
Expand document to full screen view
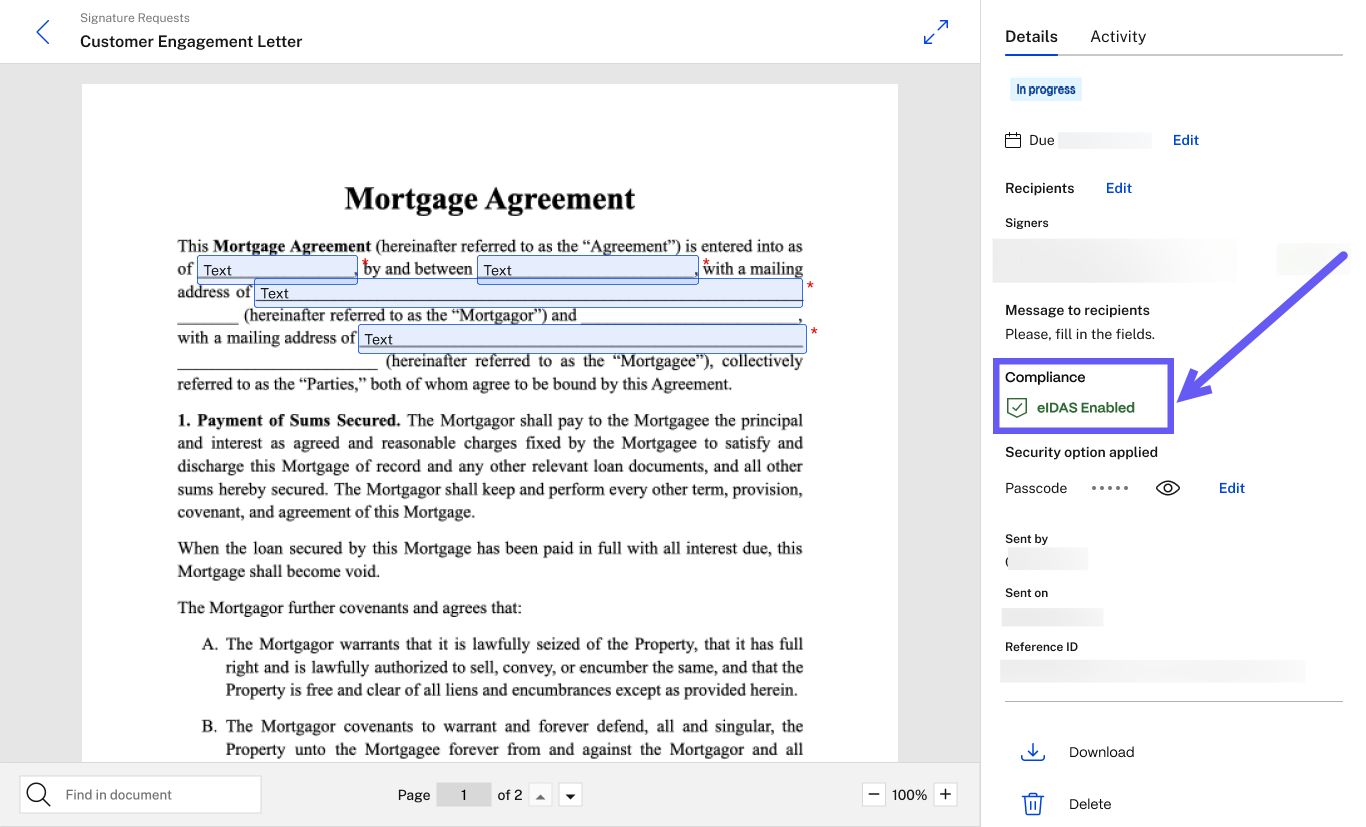click(935, 32)
